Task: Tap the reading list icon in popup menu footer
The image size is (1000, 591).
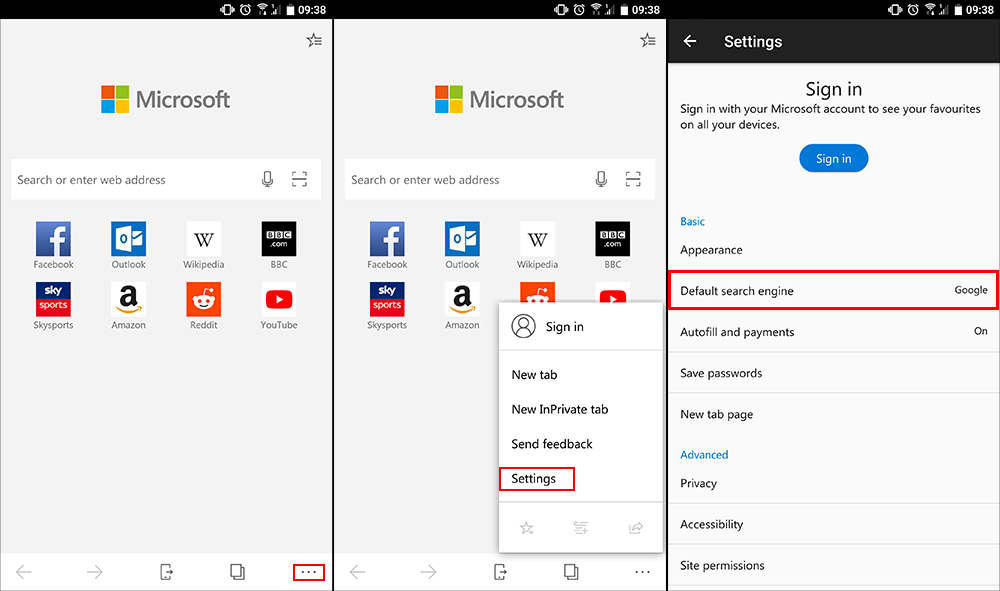Action: click(x=580, y=528)
